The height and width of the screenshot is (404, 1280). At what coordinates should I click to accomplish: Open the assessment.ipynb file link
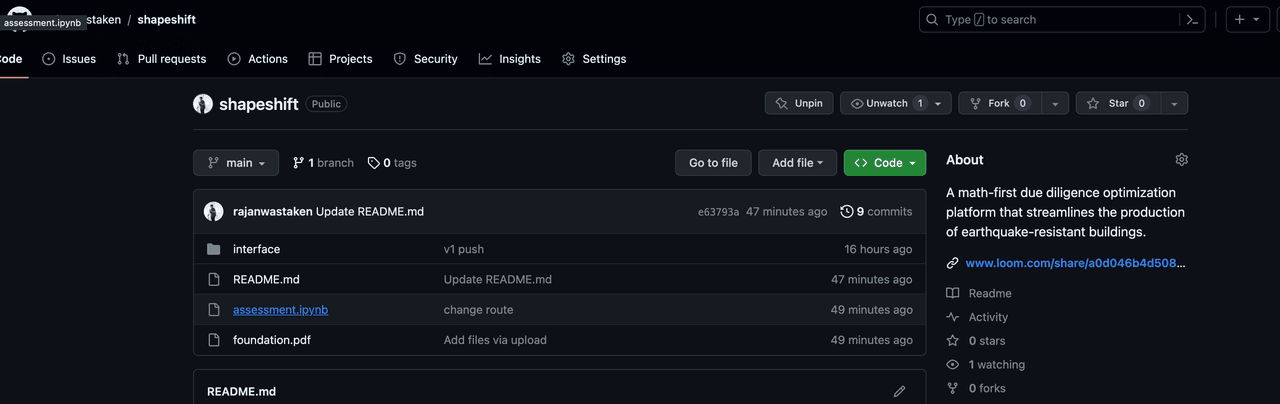click(x=280, y=310)
